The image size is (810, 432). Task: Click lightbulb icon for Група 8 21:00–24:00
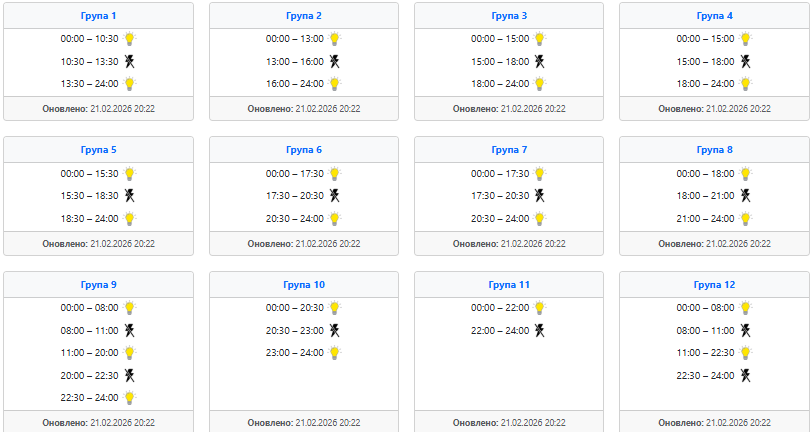pos(745,218)
